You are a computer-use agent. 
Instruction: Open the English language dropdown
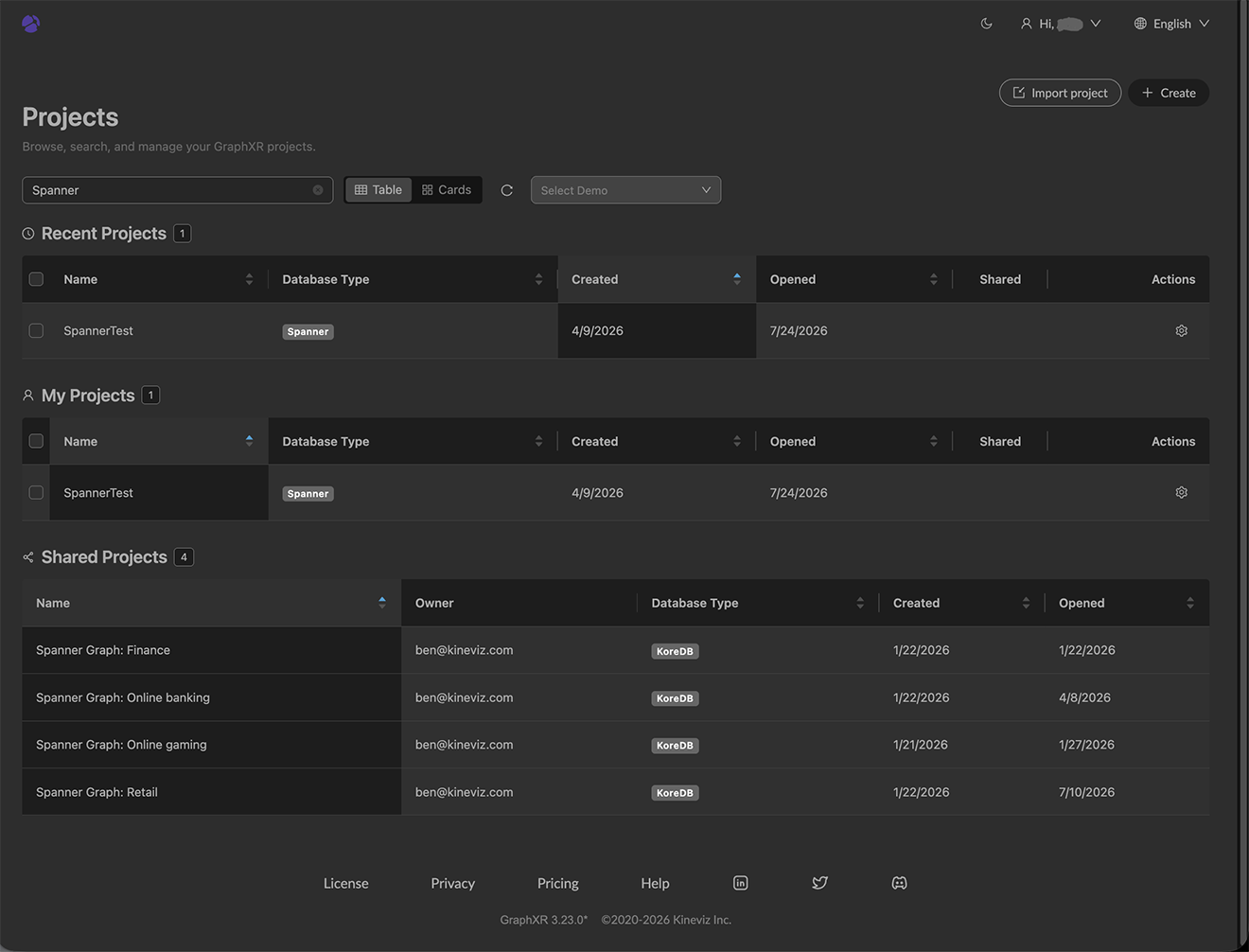coord(1172,24)
